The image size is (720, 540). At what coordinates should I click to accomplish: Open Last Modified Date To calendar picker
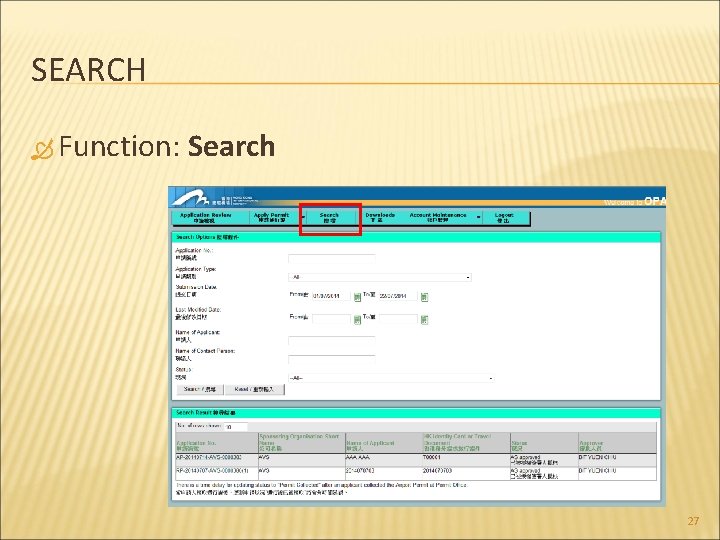(424, 320)
